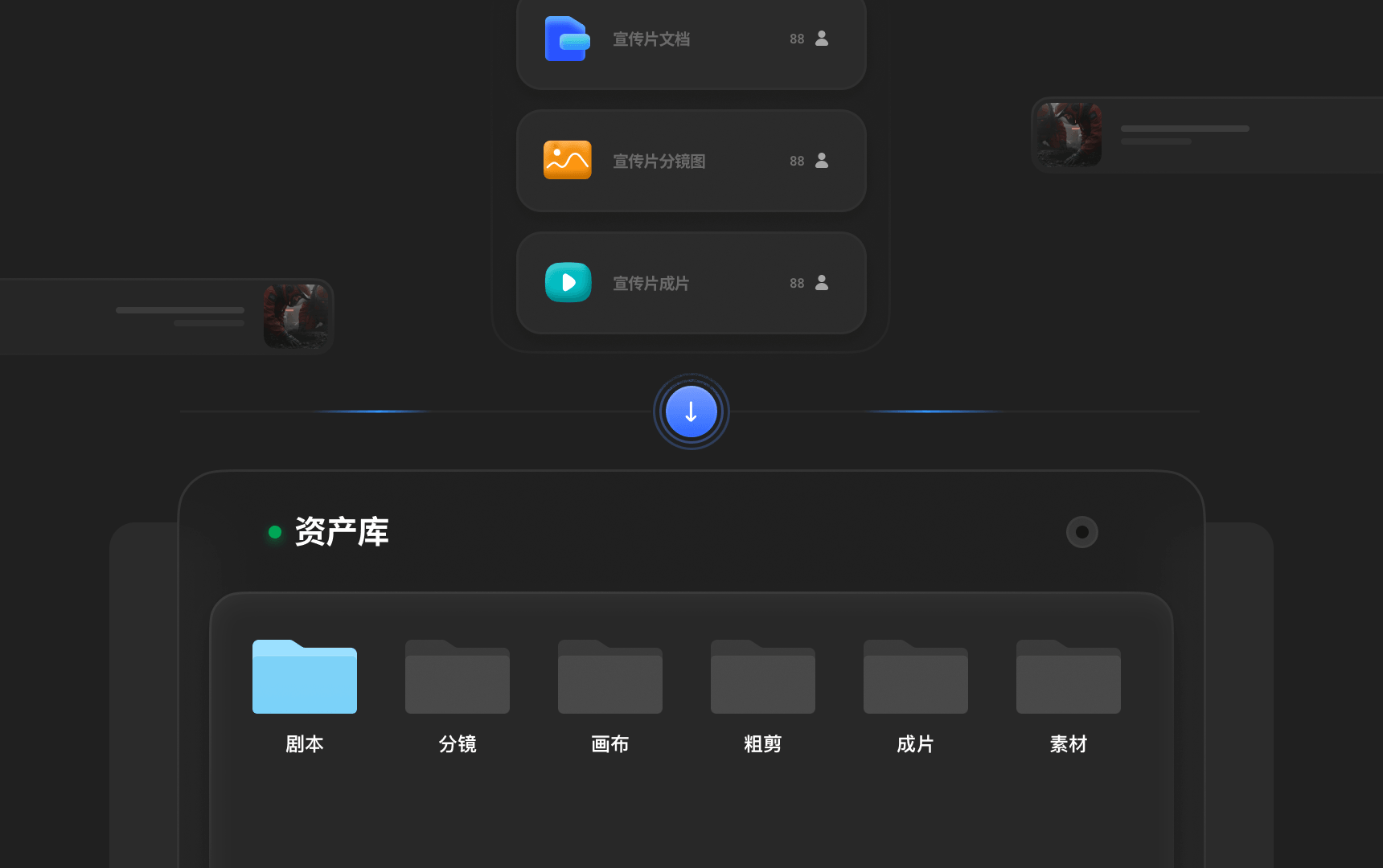Click the 资产库 panel title
Screen dimensions: 1383x868
(342, 532)
